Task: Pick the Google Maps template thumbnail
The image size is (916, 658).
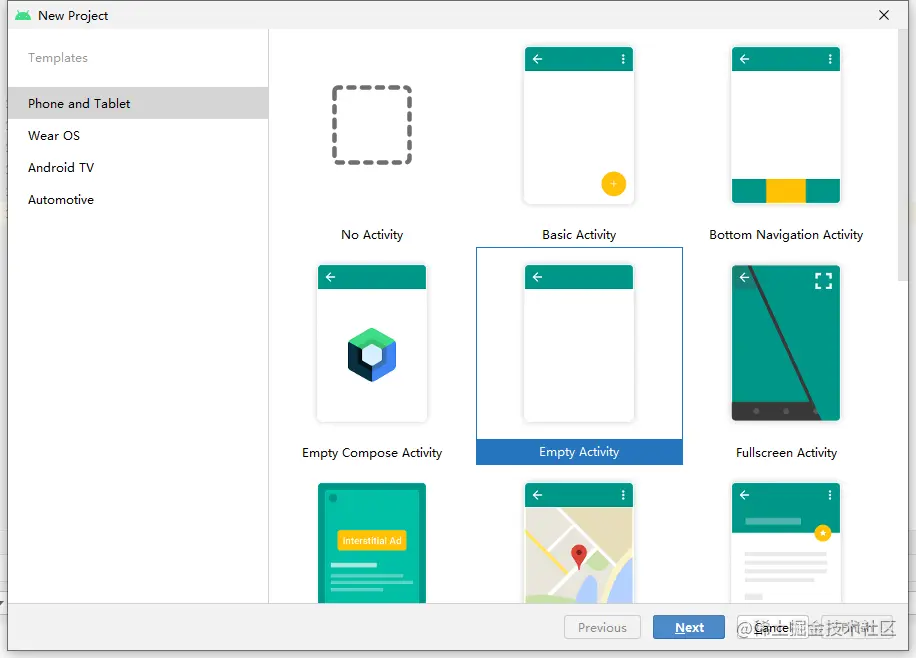Action: (x=579, y=543)
